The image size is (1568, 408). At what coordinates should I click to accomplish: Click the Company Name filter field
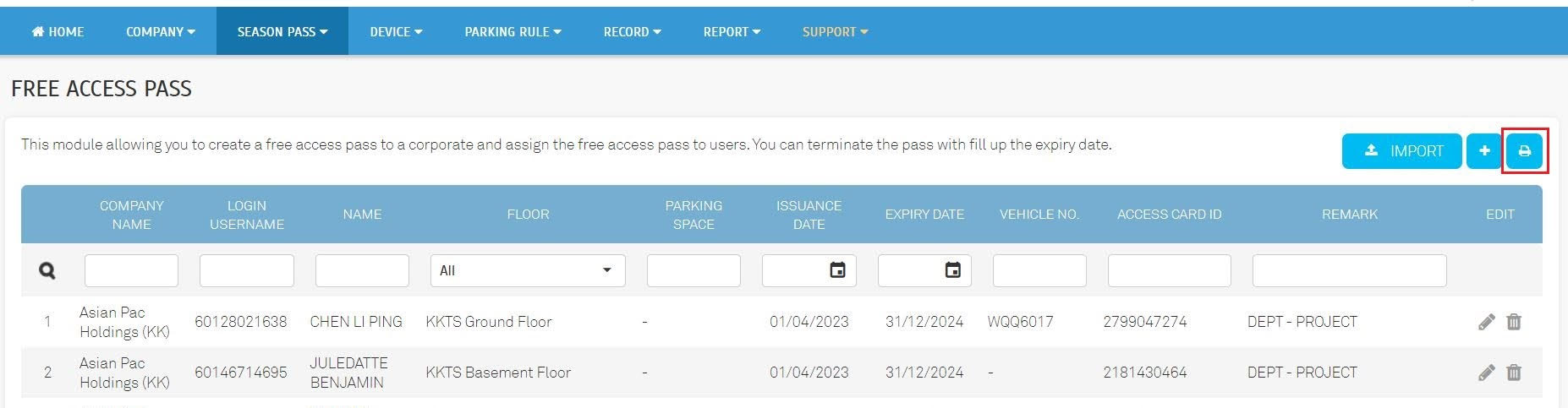click(x=131, y=270)
